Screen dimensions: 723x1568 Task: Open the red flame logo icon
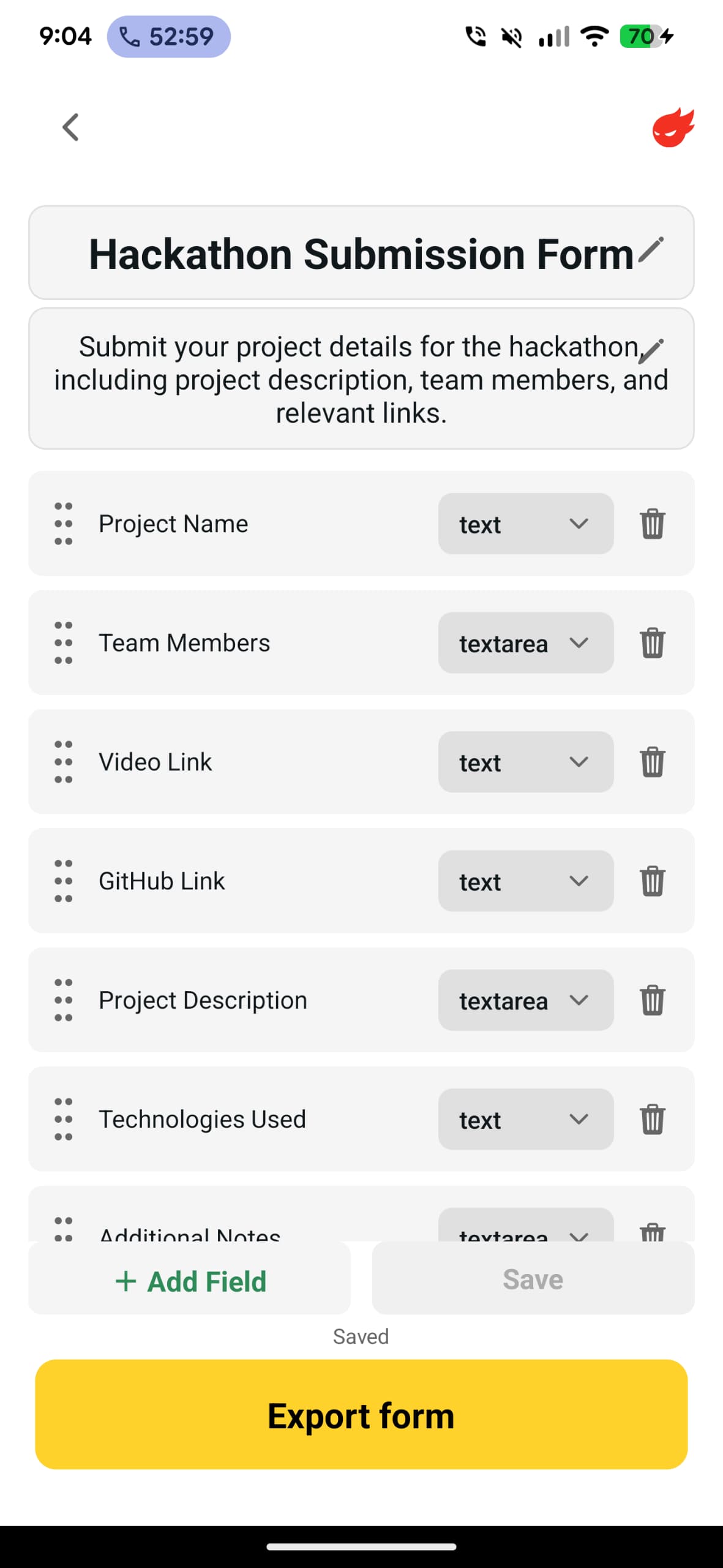[672, 128]
